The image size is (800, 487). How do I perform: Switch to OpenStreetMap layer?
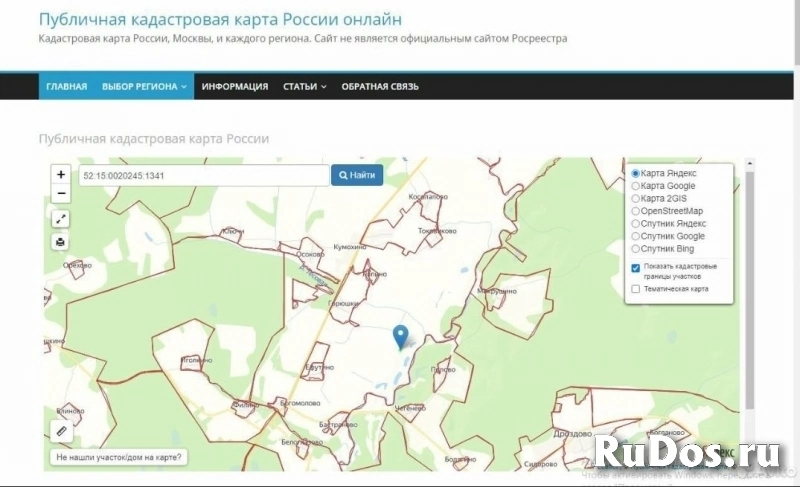(x=636, y=211)
